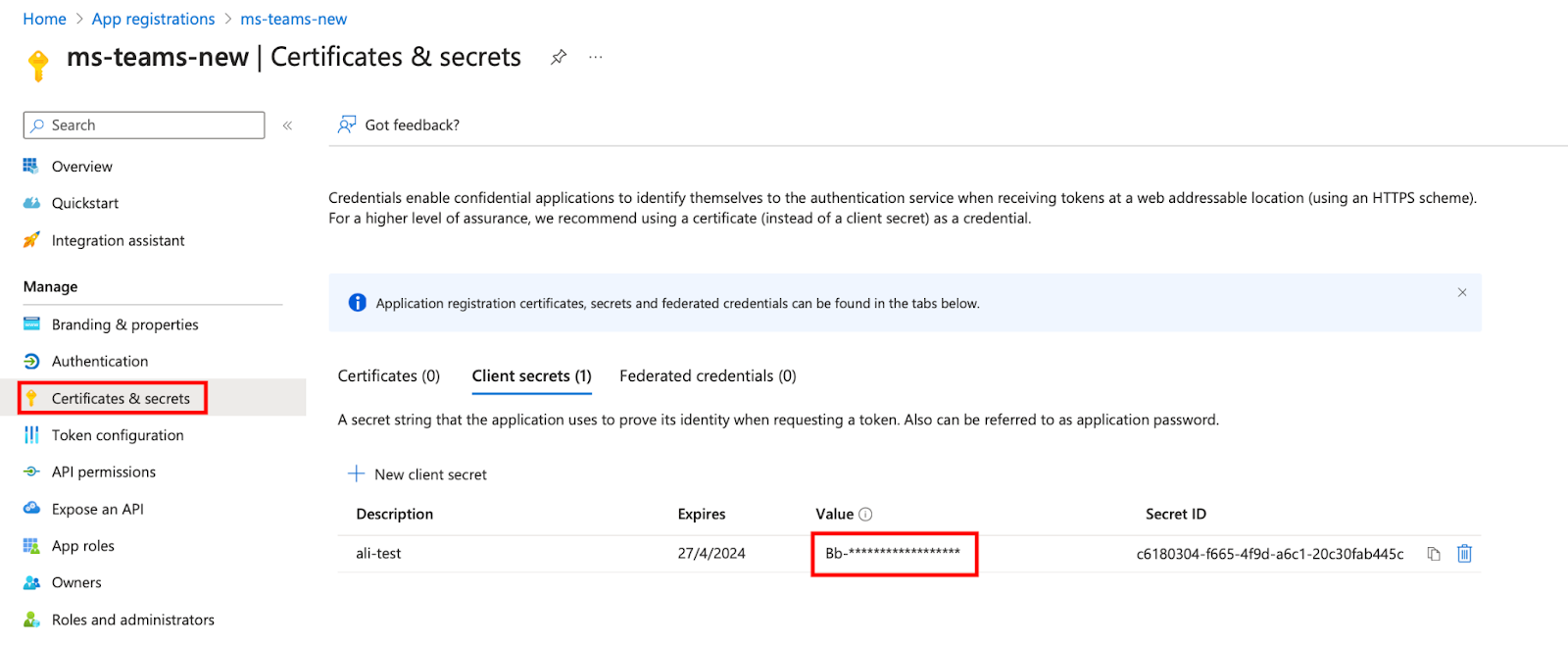The height and width of the screenshot is (645, 1568).
Task: Switch to Federated credentials (0) tab
Action: tap(708, 376)
